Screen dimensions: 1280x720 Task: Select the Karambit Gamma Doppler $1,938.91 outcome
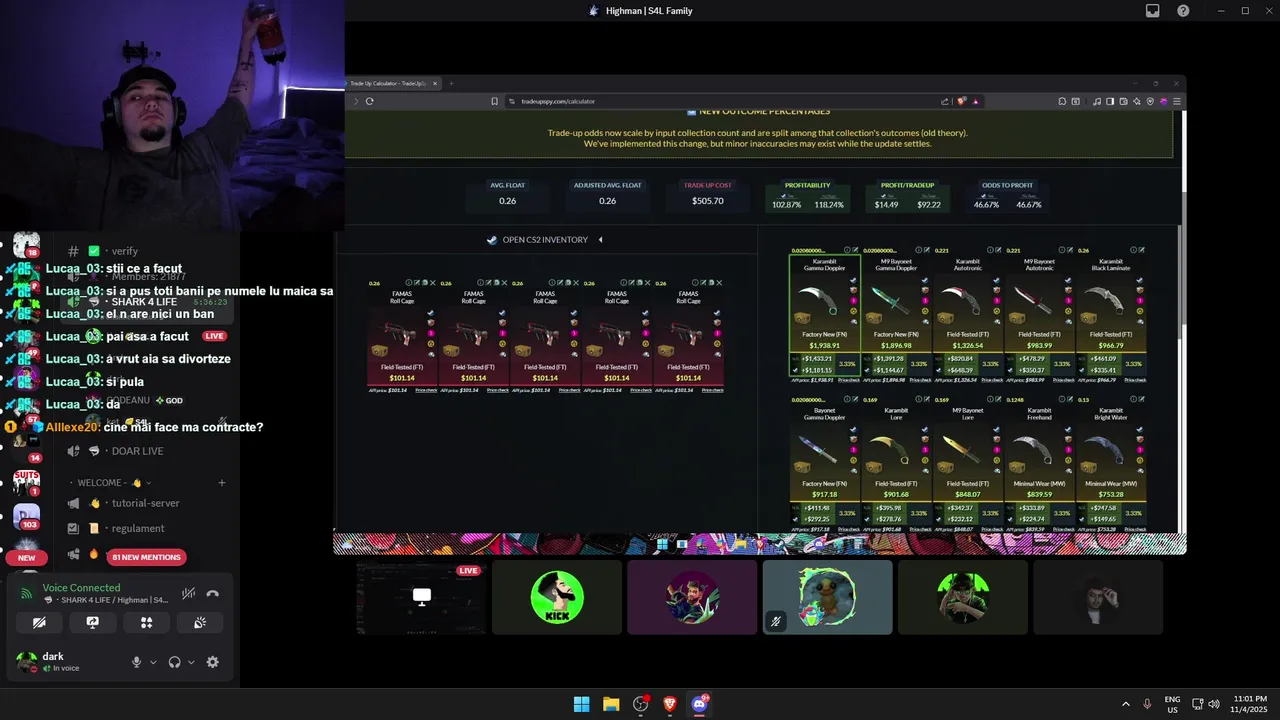pos(824,316)
